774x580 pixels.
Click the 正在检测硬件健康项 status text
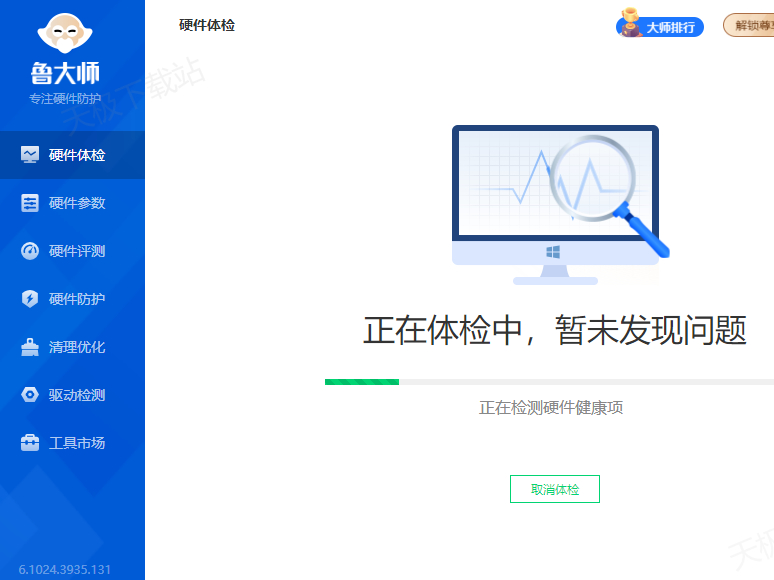pos(551,408)
